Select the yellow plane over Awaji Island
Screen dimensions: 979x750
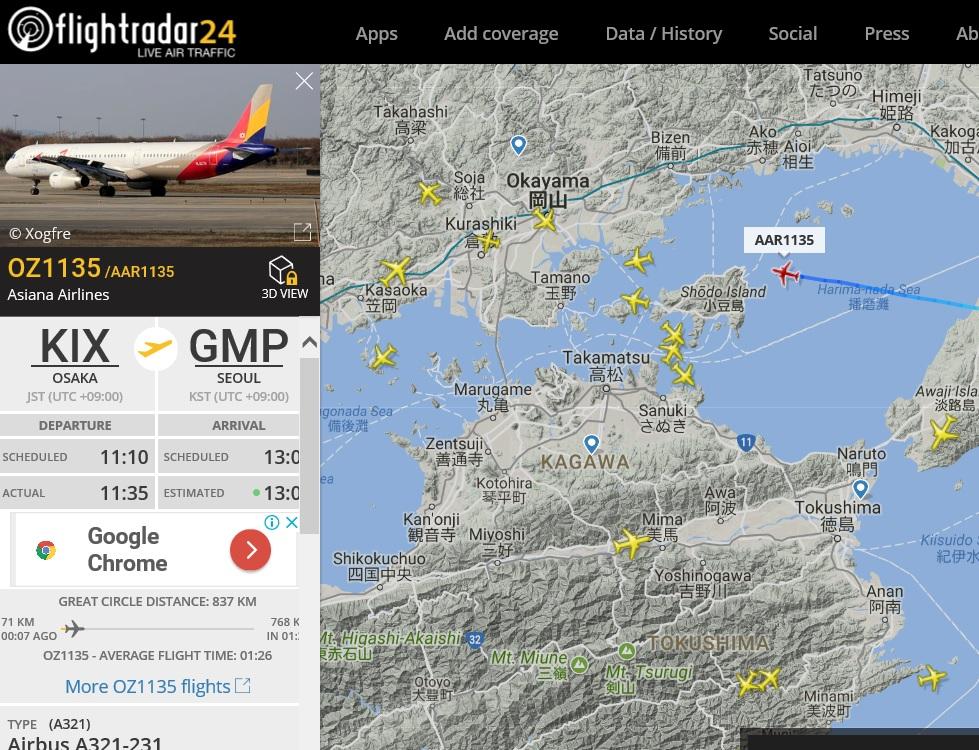click(x=943, y=432)
